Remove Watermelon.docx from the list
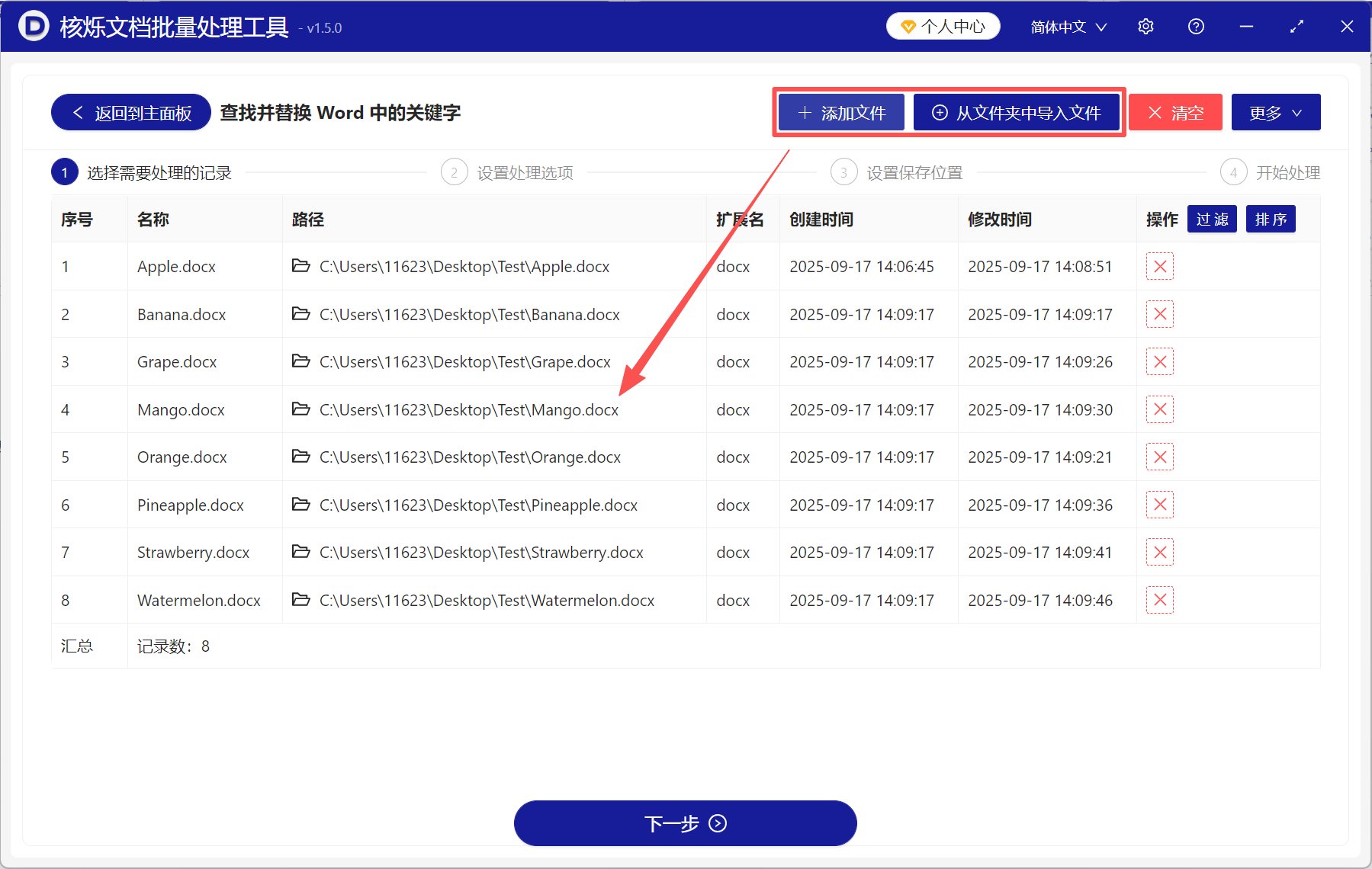The image size is (1372, 869). point(1159,600)
